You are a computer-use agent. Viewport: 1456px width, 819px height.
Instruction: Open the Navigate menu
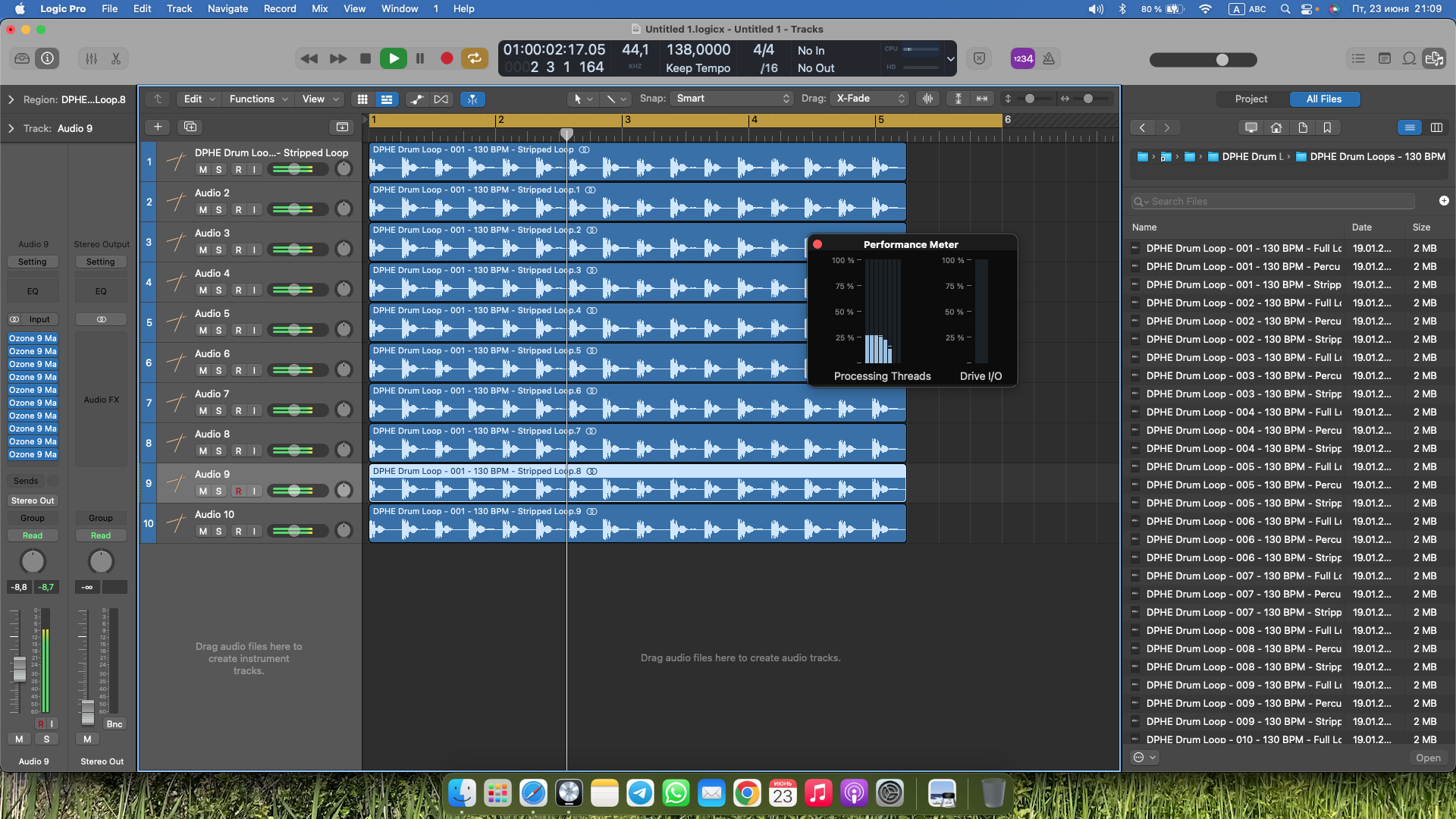(x=227, y=9)
